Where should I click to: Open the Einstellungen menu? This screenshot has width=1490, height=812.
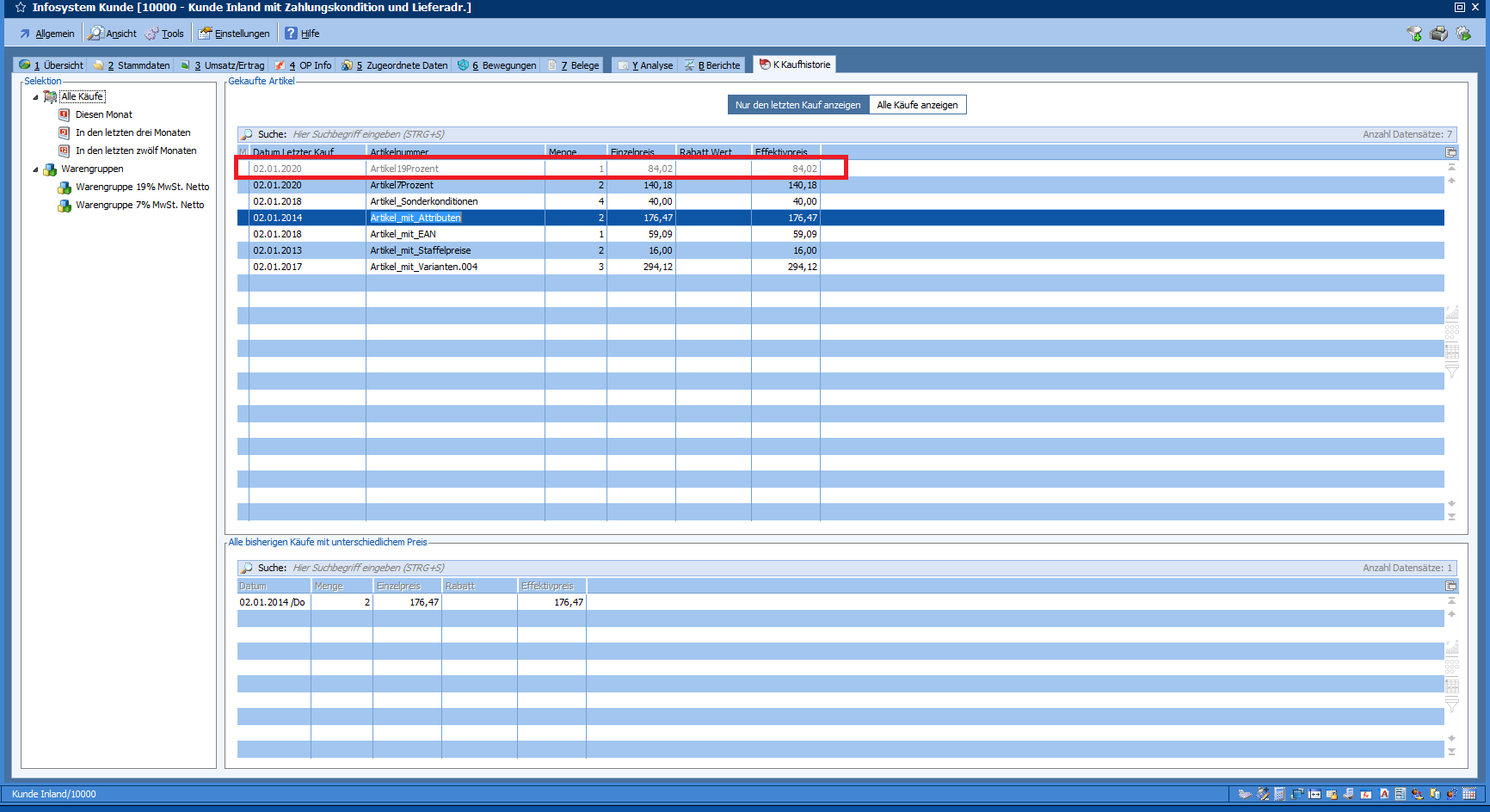tap(235, 34)
